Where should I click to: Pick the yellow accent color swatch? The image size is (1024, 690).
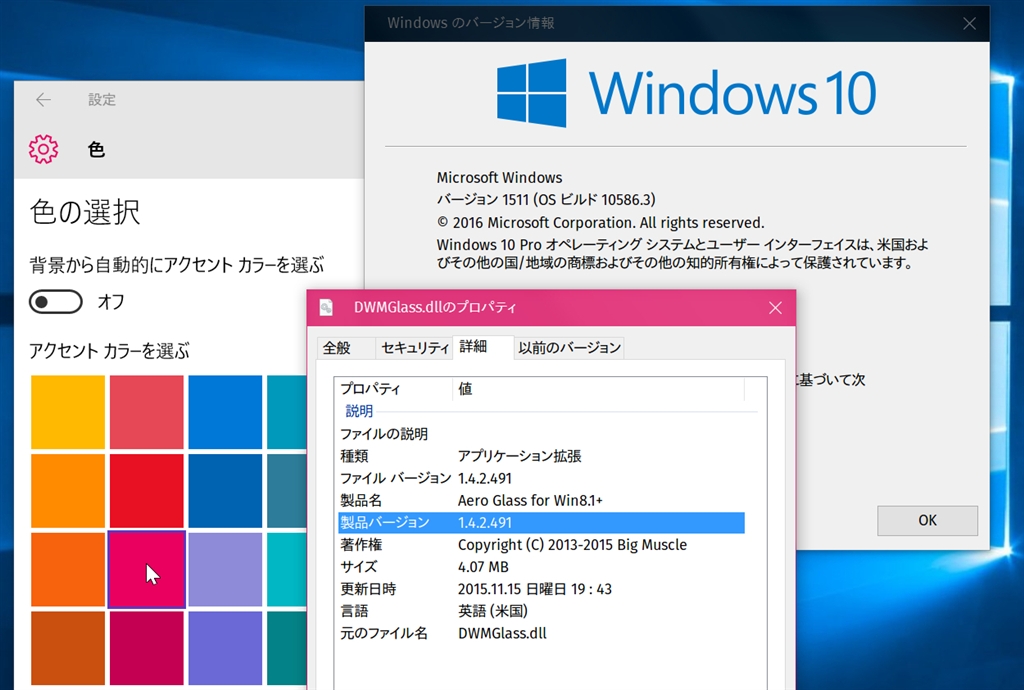click(68, 412)
